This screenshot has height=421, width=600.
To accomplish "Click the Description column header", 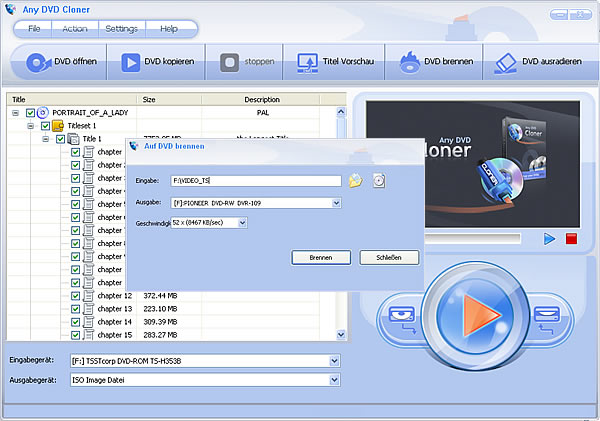I will 262,100.
